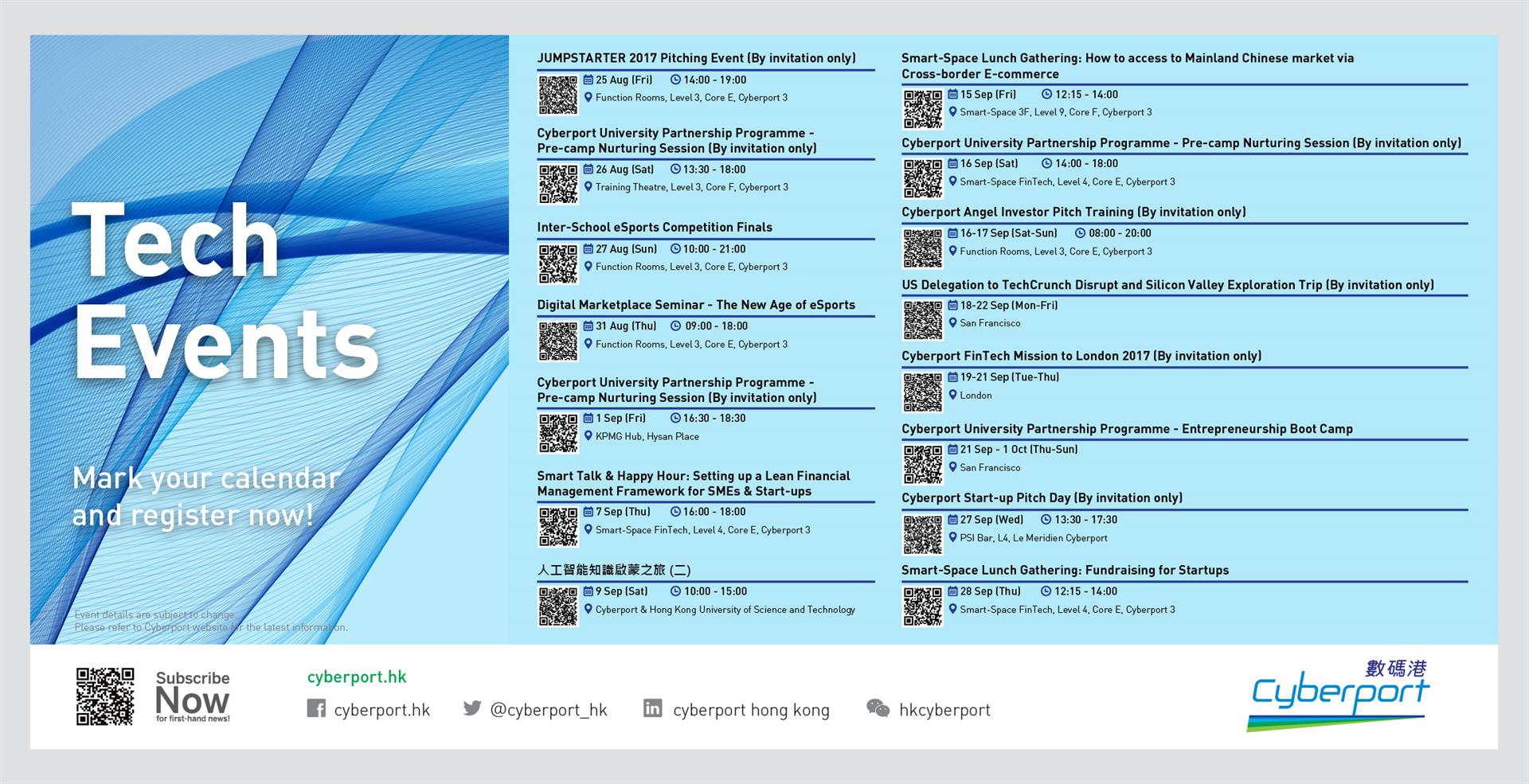1529x784 pixels.
Task: Select Digital Marketplace Seminar event title
Action: (696, 305)
